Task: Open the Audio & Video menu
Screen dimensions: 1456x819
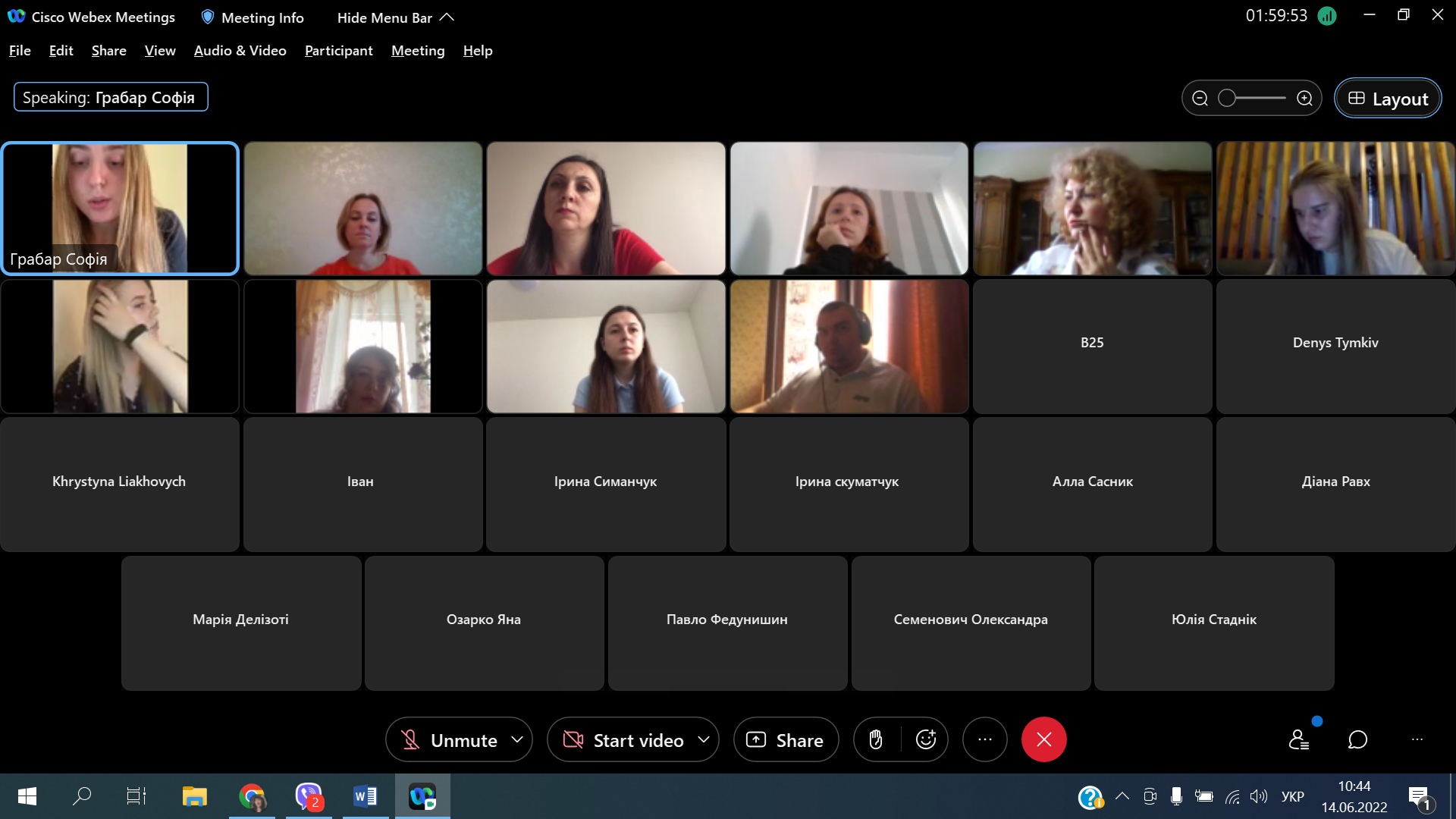Action: [240, 51]
